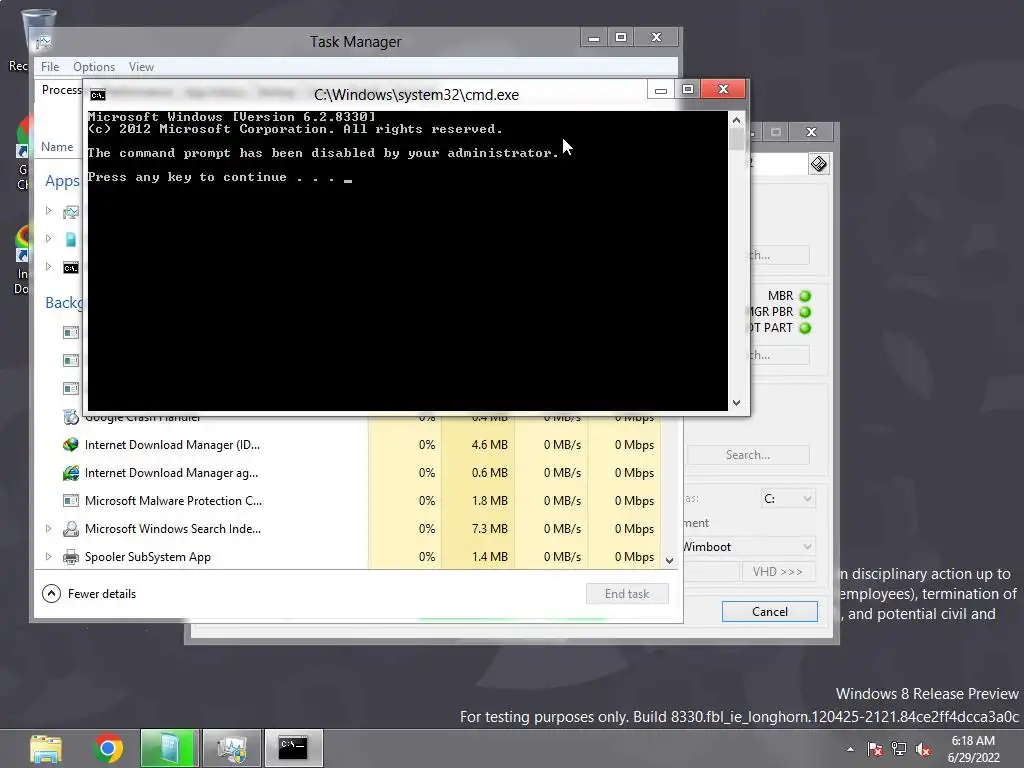The image size is (1024, 768).
Task: Click the Internet Download Manager (ID... process icon
Action: 71,445
